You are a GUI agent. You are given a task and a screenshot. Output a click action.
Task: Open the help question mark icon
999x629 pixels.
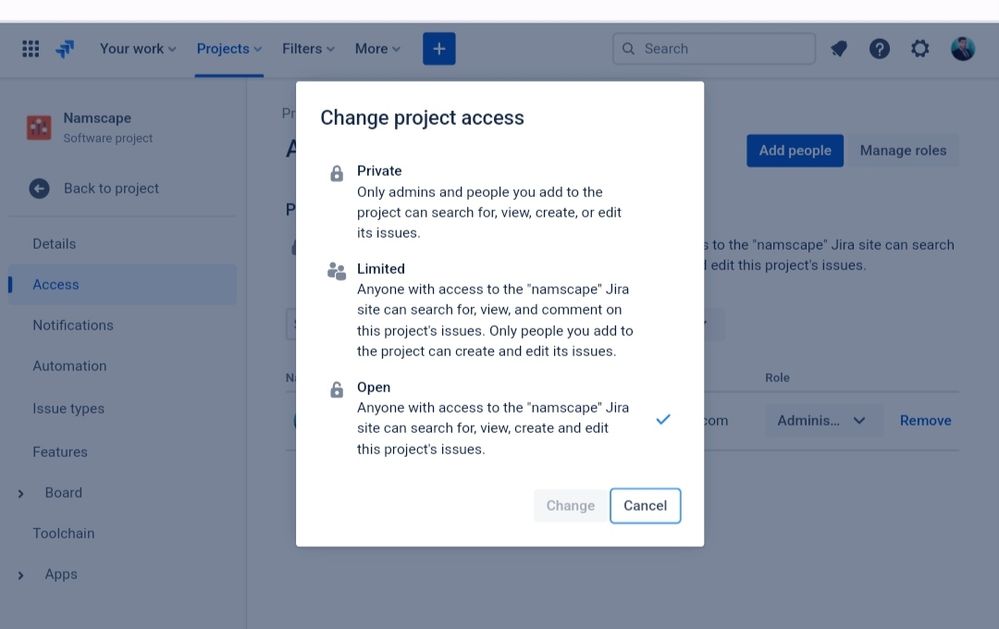pyautogui.click(x=879, y=48)
